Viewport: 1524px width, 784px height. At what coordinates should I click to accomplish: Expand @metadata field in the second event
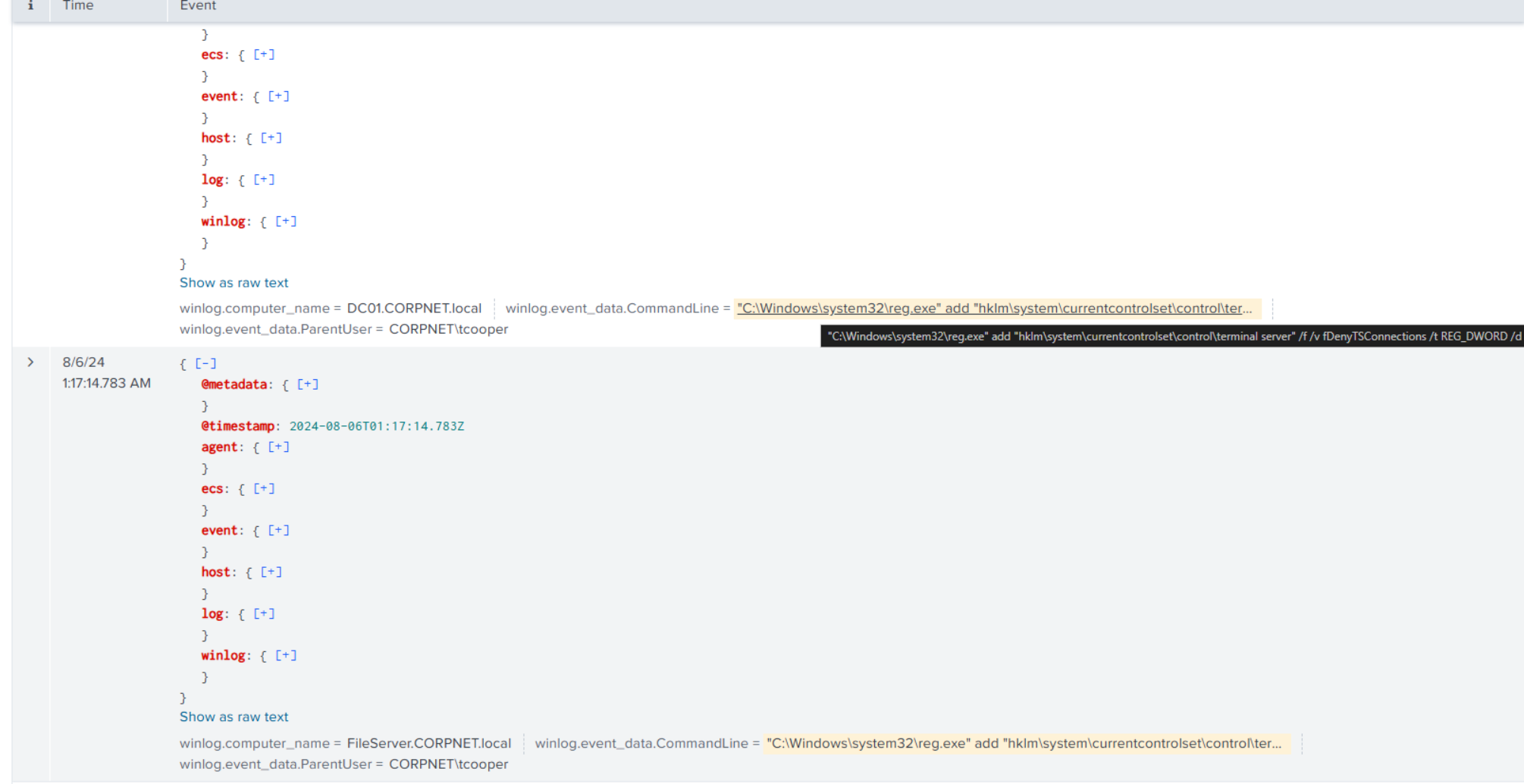(308, 384)
